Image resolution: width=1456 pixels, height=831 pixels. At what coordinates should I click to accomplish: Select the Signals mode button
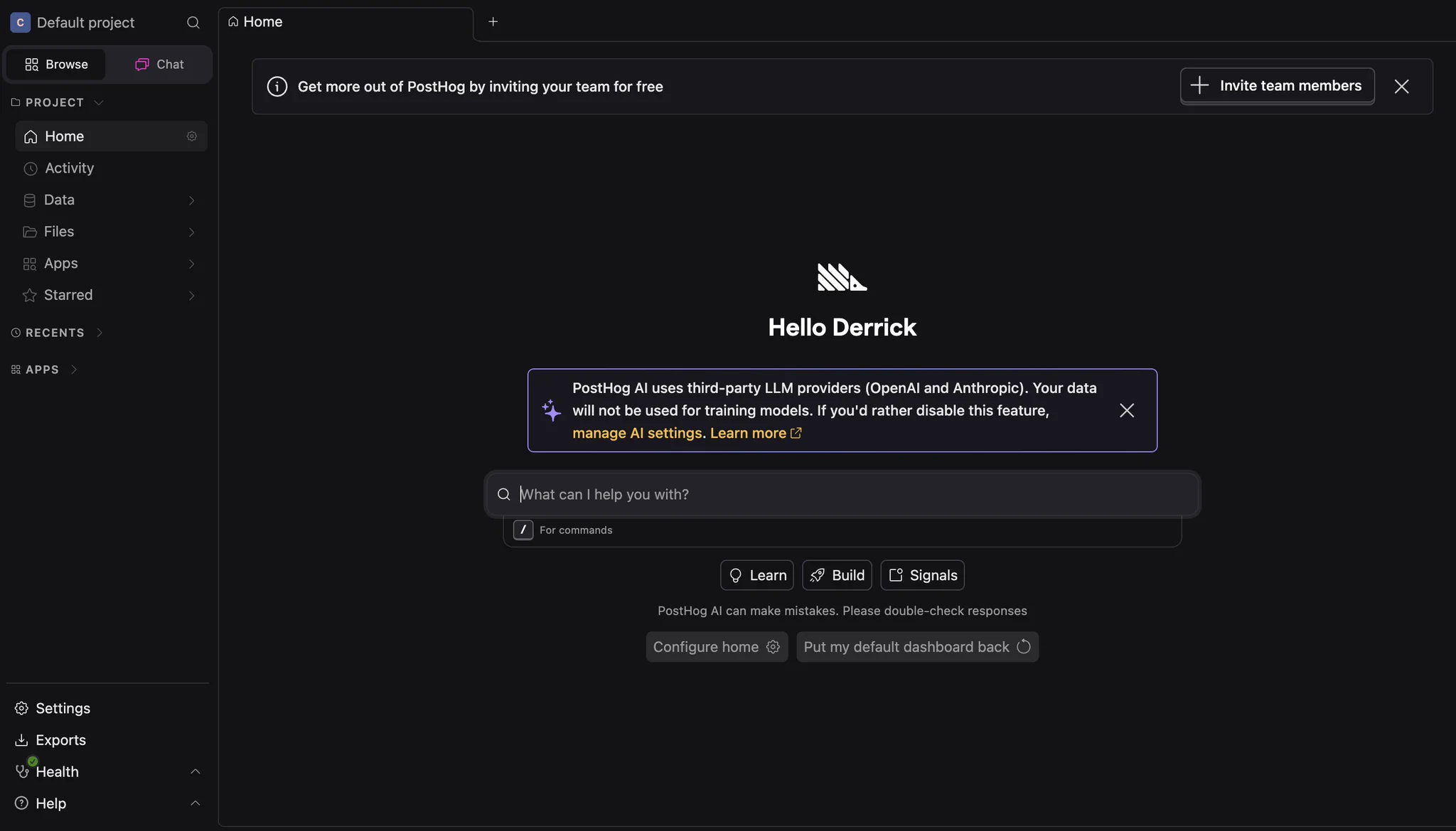point(922,575)
